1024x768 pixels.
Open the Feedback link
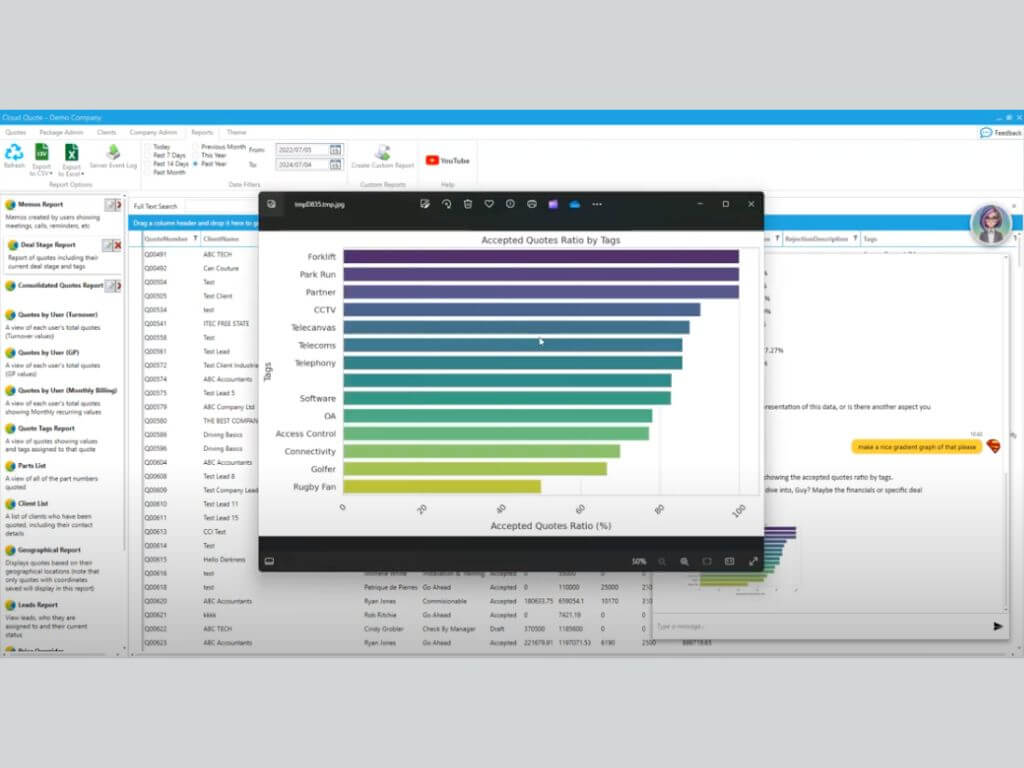tap(1001, 132)
